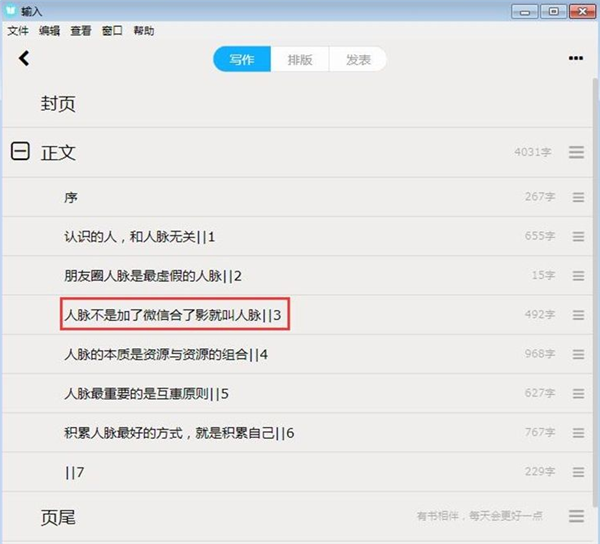Click the handle icon on the 627字 row
Image resolution: width=600 pixels, height=544 pixels.
(578, 393)
